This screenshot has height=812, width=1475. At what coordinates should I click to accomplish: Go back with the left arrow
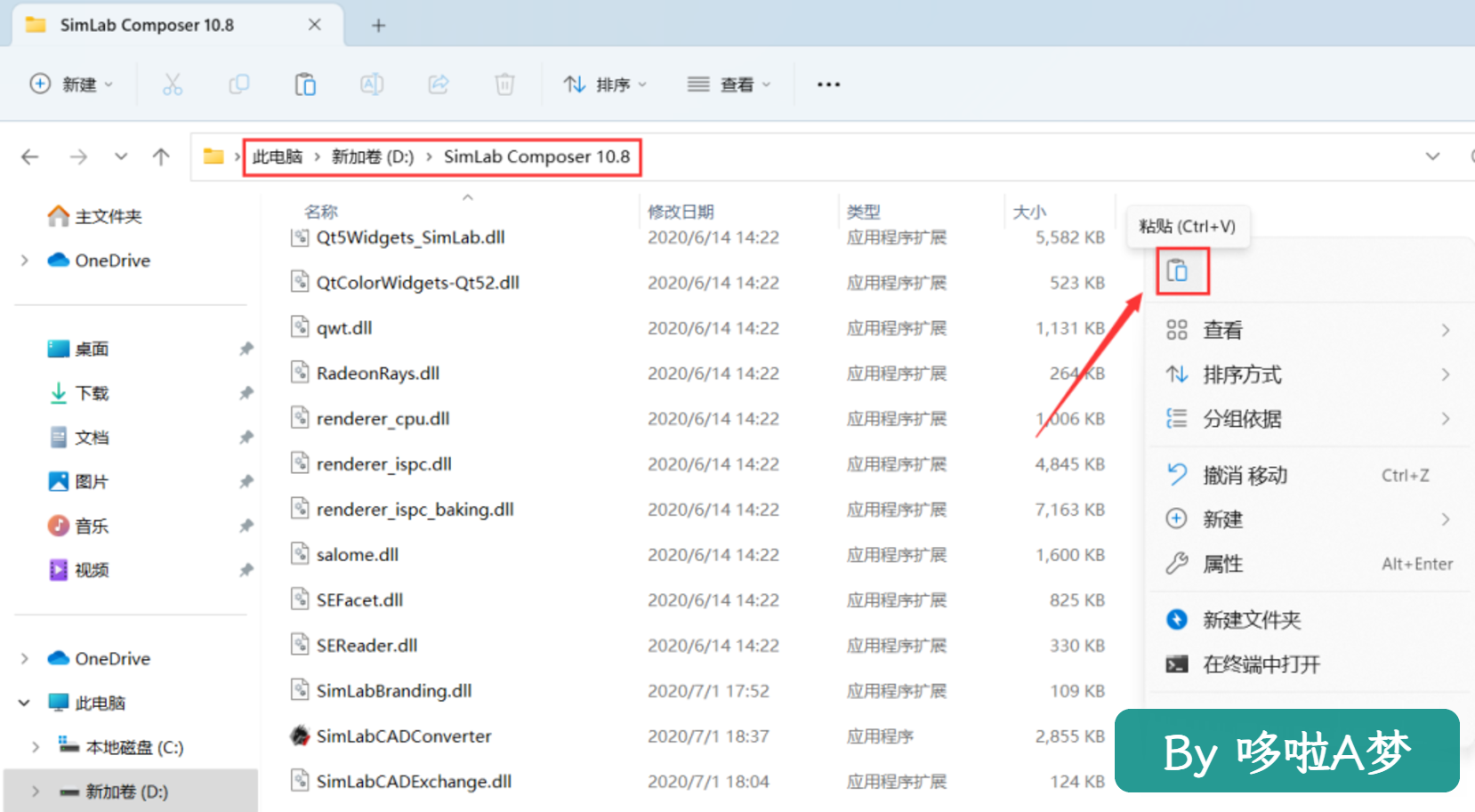(30, 157)
